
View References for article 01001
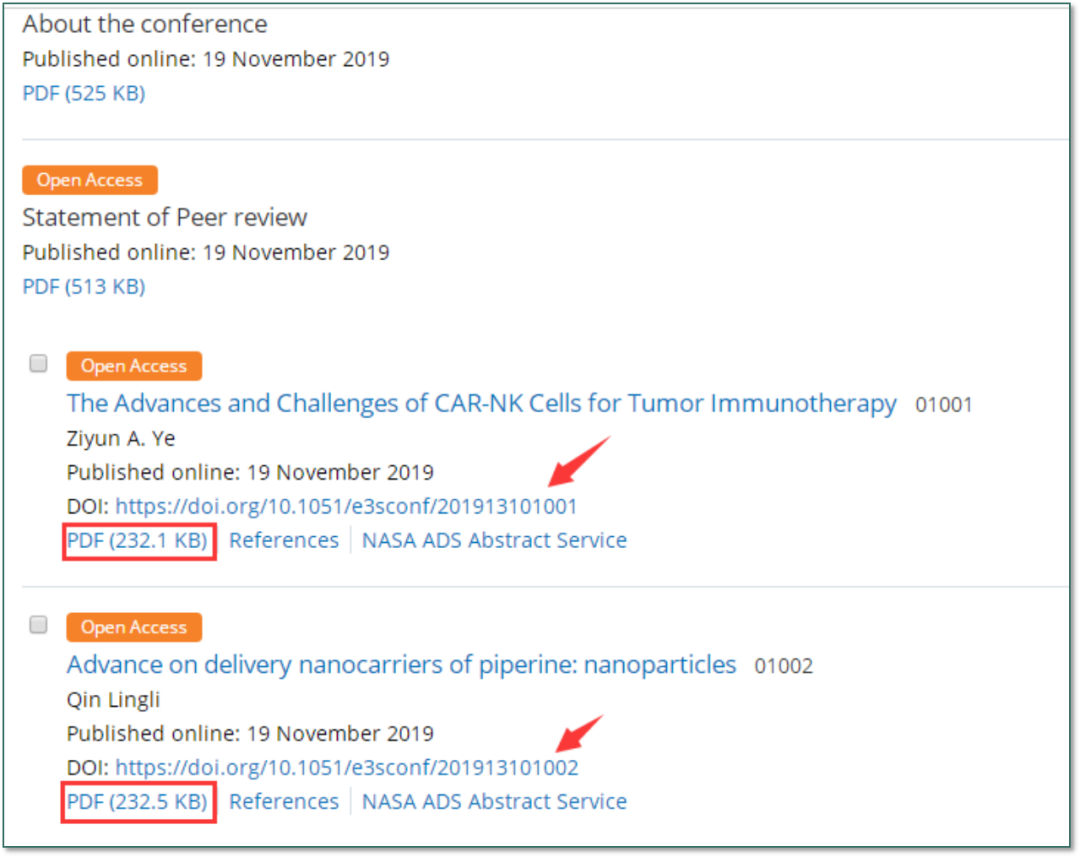(284, 540)
